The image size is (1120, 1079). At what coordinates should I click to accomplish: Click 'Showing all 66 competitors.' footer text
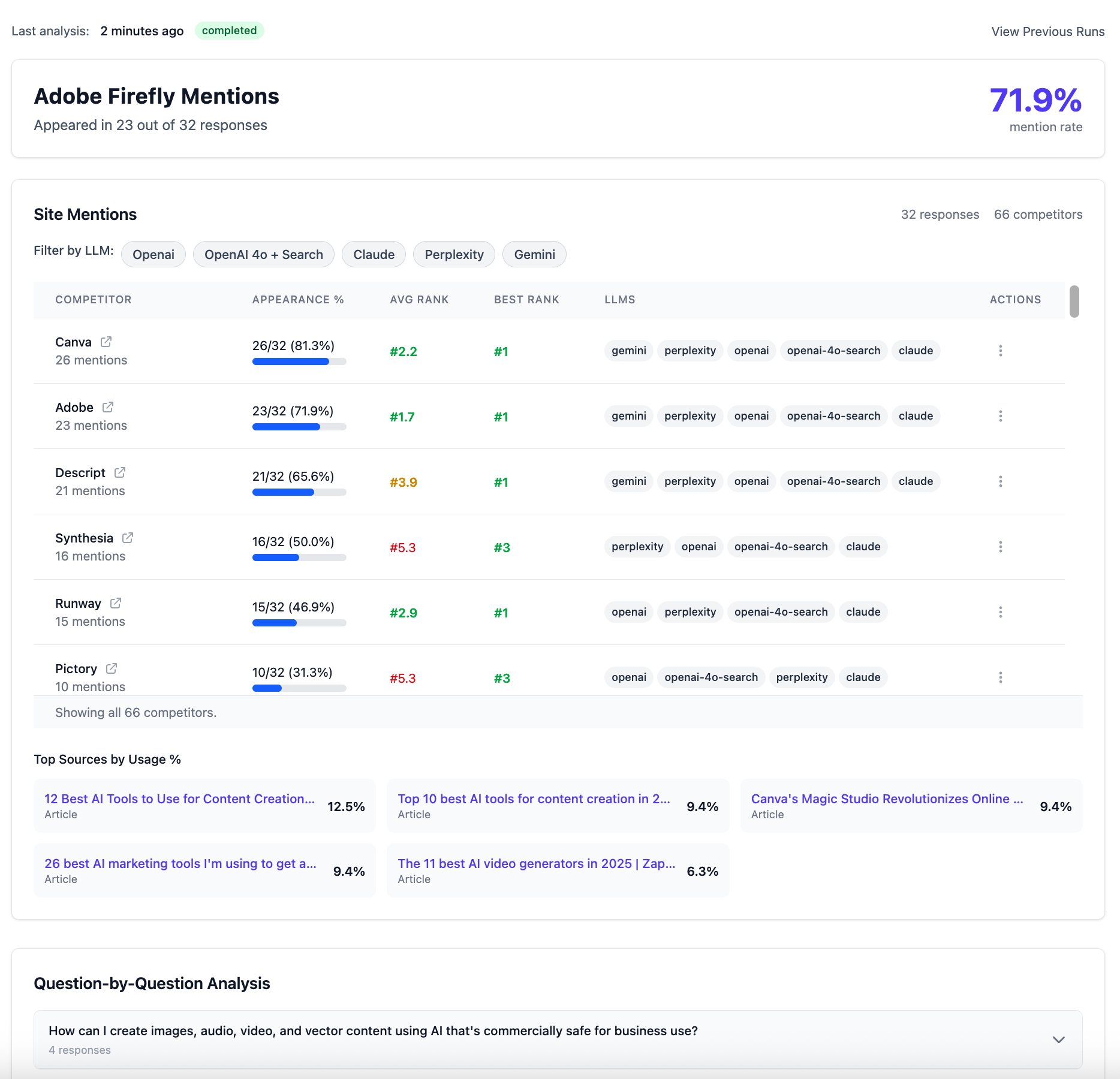[x=136, y=713]
